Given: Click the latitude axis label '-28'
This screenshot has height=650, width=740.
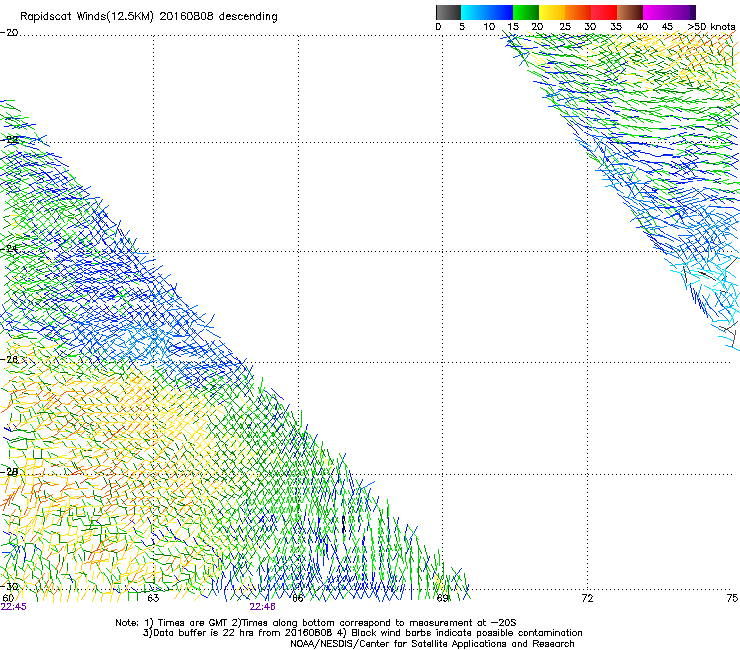Looking at the screenshot, I should pos(9,472).
